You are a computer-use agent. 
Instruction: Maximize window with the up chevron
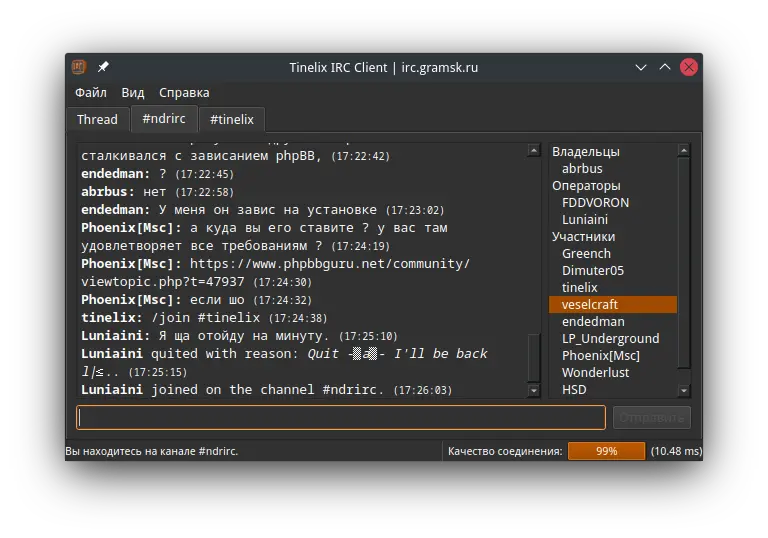(665, 67)
